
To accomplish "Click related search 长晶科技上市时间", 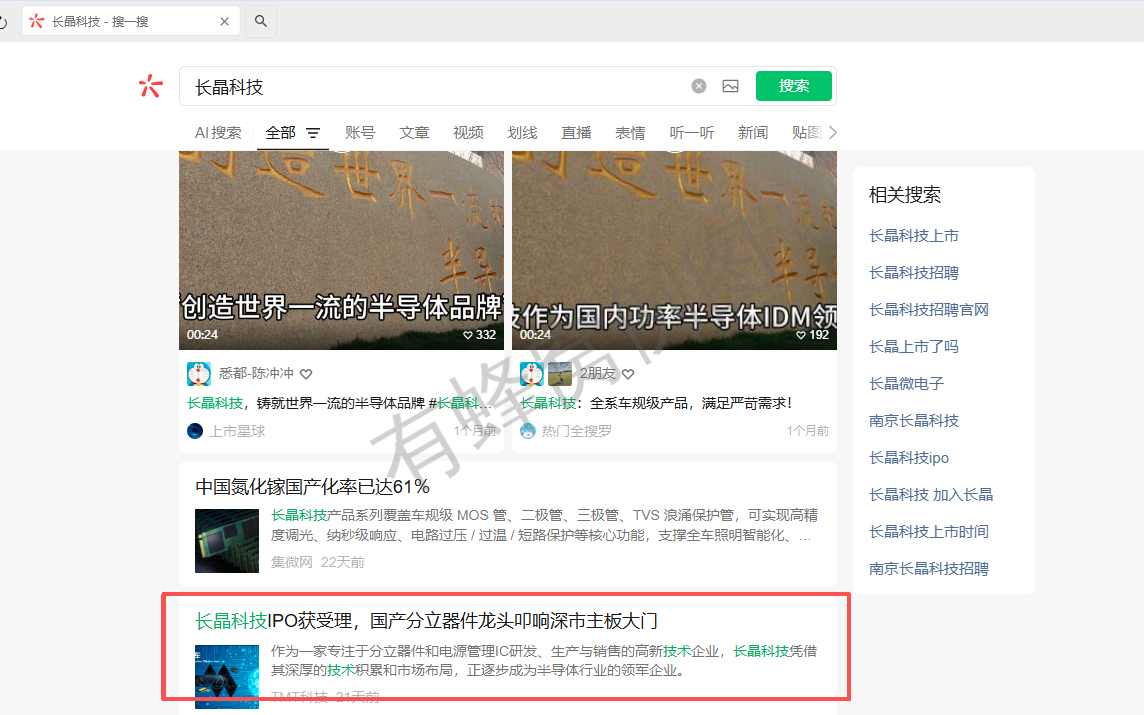I will [x=929, y=532].
